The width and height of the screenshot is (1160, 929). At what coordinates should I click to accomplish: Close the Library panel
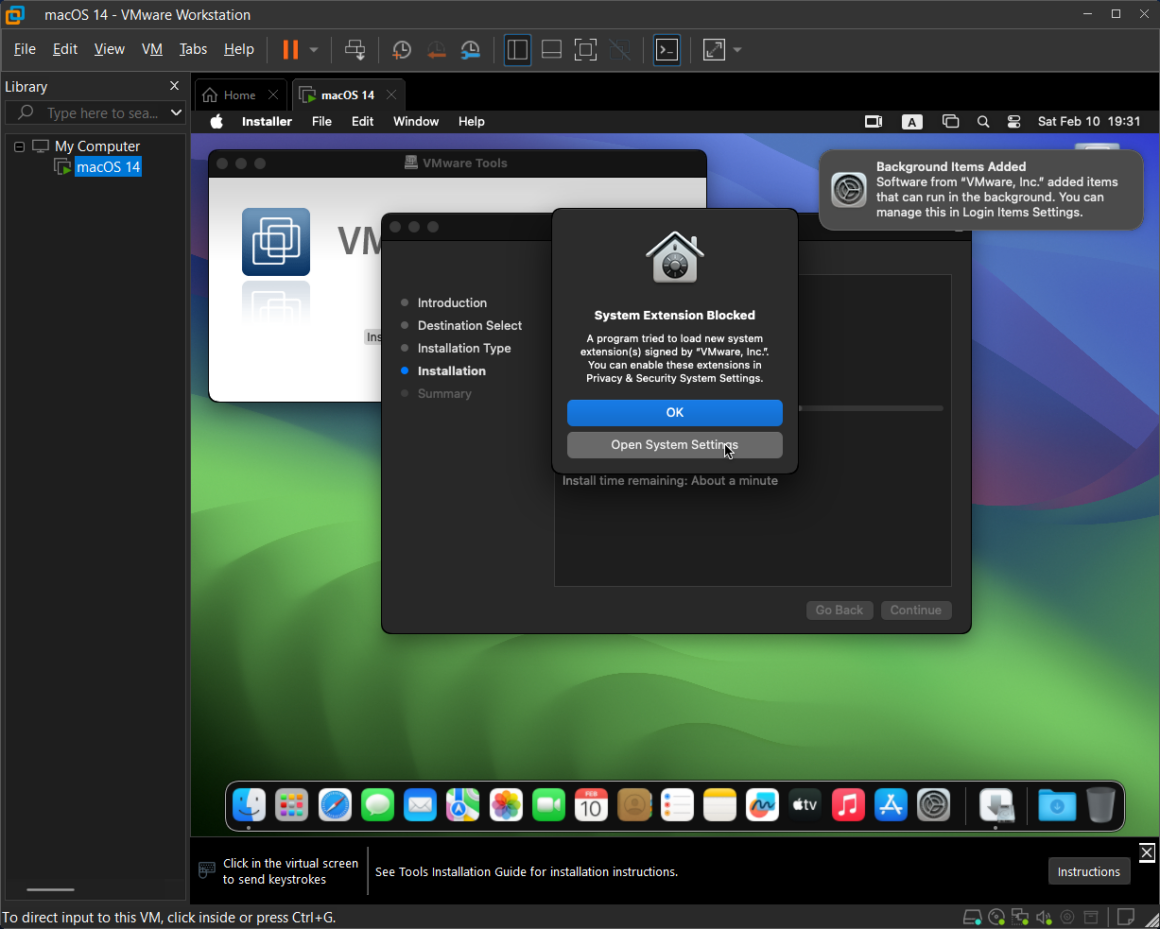(175, 86)
